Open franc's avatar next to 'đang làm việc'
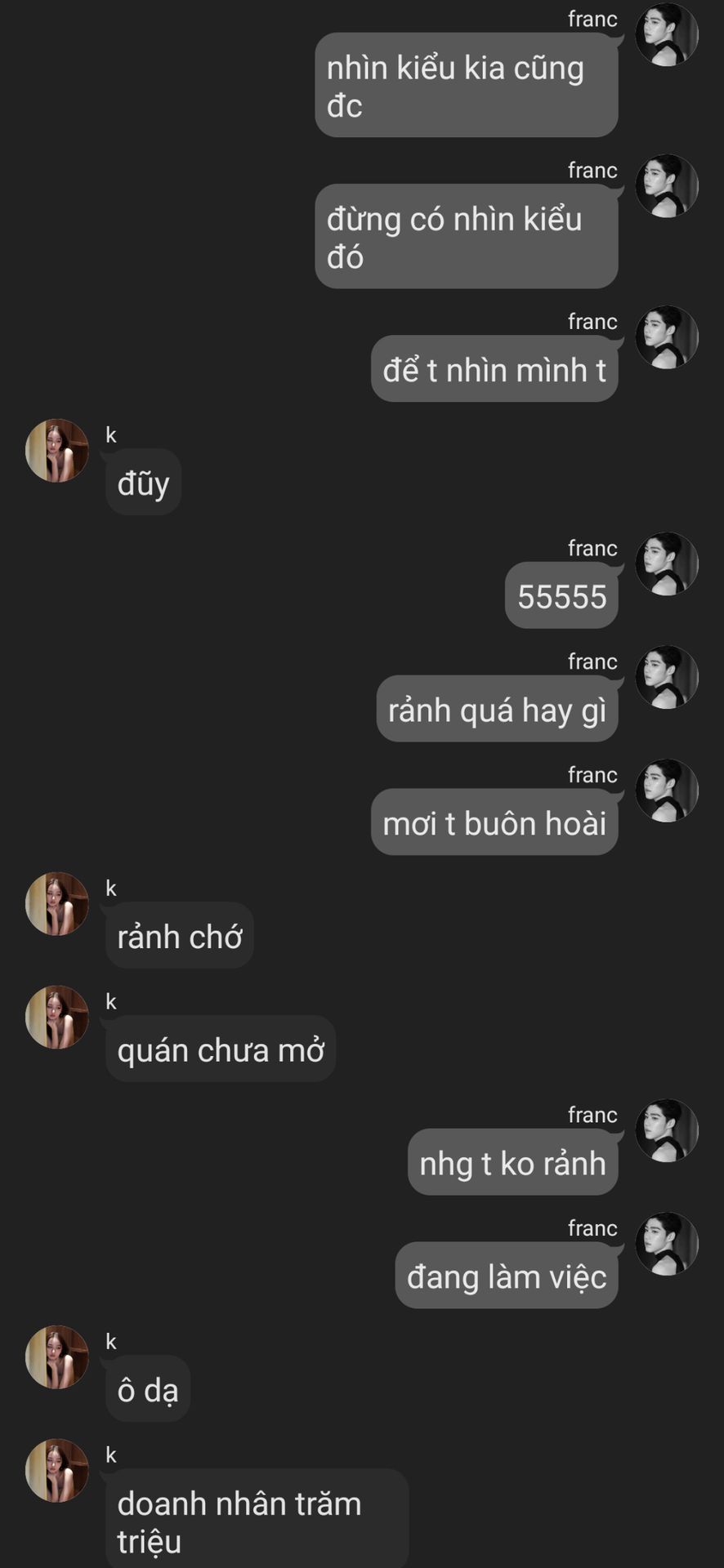The image size is (724, 1568). [667, 1244]
